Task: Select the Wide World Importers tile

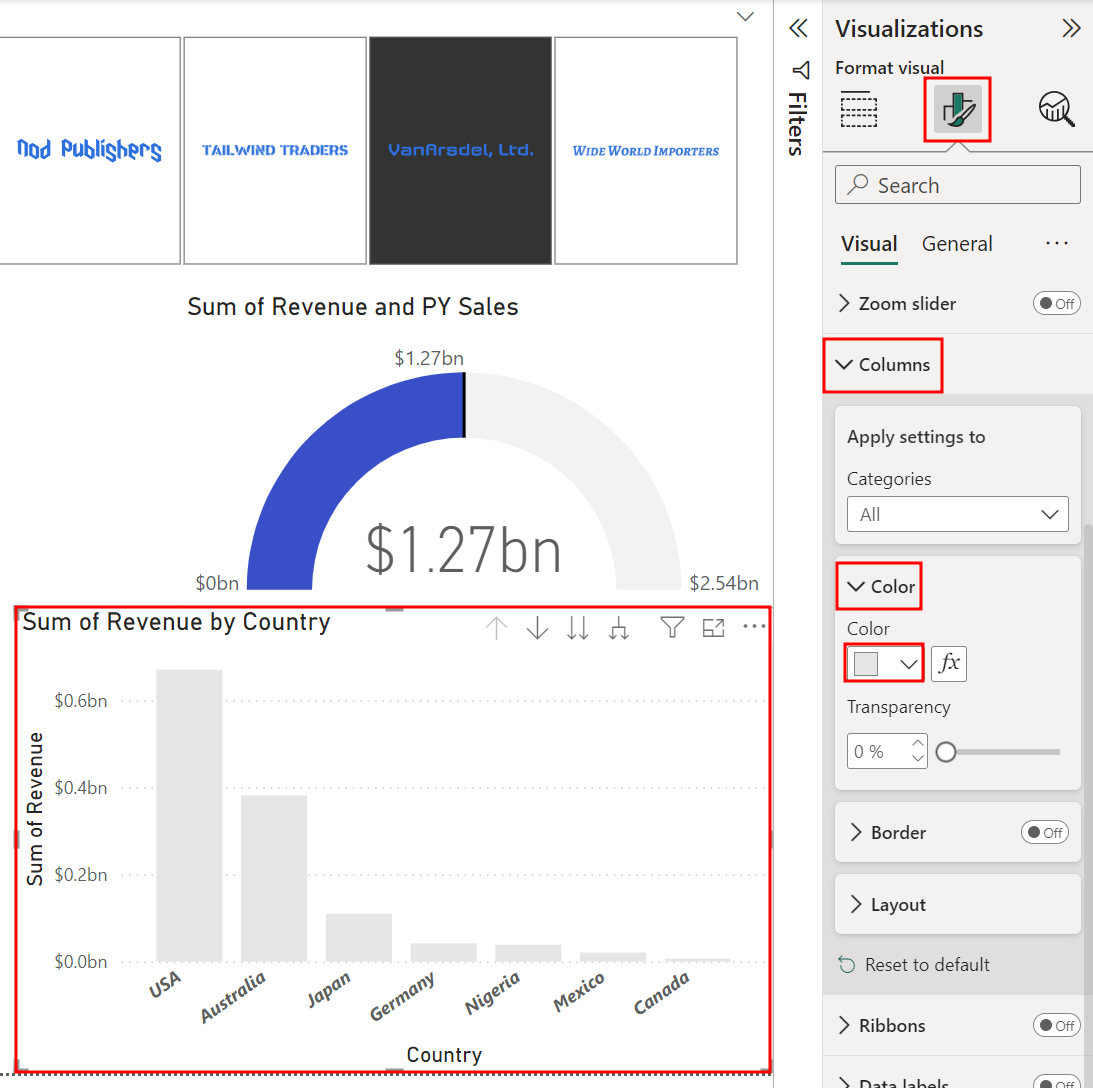Action: tap(645, 151)
